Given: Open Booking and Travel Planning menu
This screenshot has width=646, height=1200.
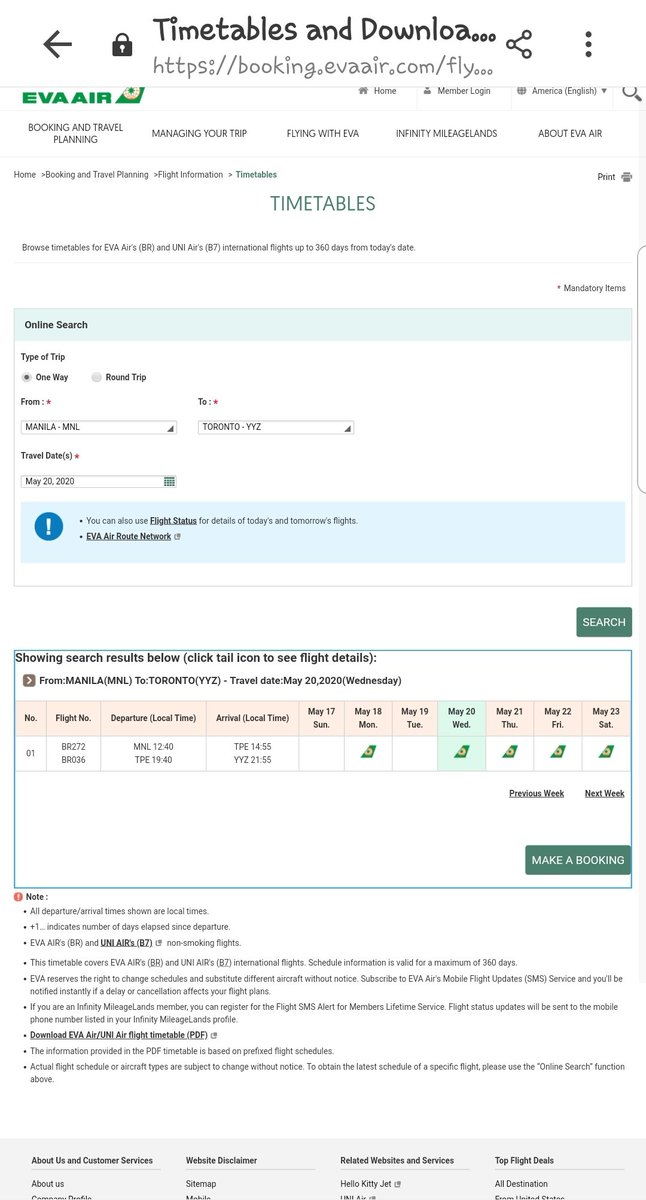Looking at the screenshot, I should click(76, 134).
